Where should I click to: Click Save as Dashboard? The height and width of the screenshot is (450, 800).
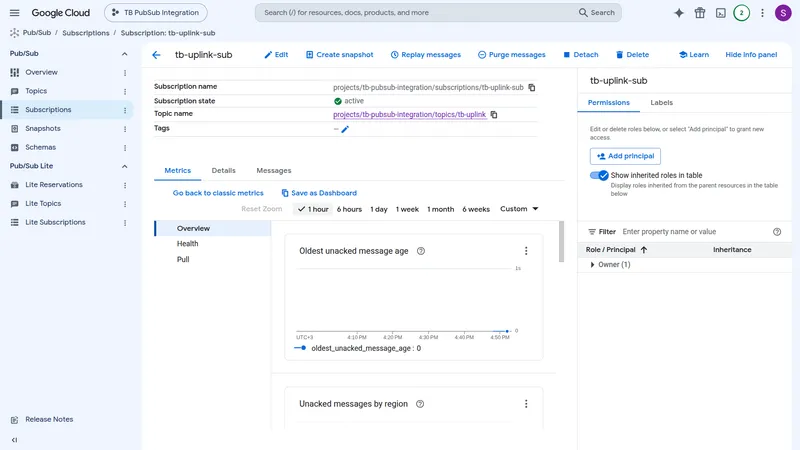click(319, 193)
